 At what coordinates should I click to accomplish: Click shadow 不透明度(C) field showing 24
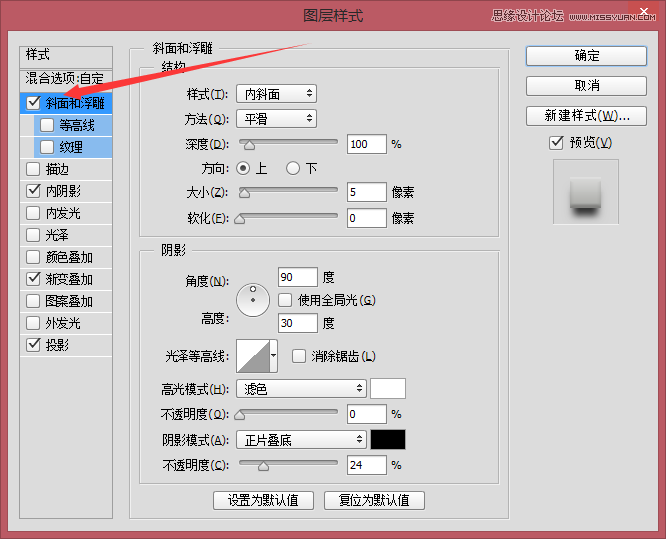(367, 465)
